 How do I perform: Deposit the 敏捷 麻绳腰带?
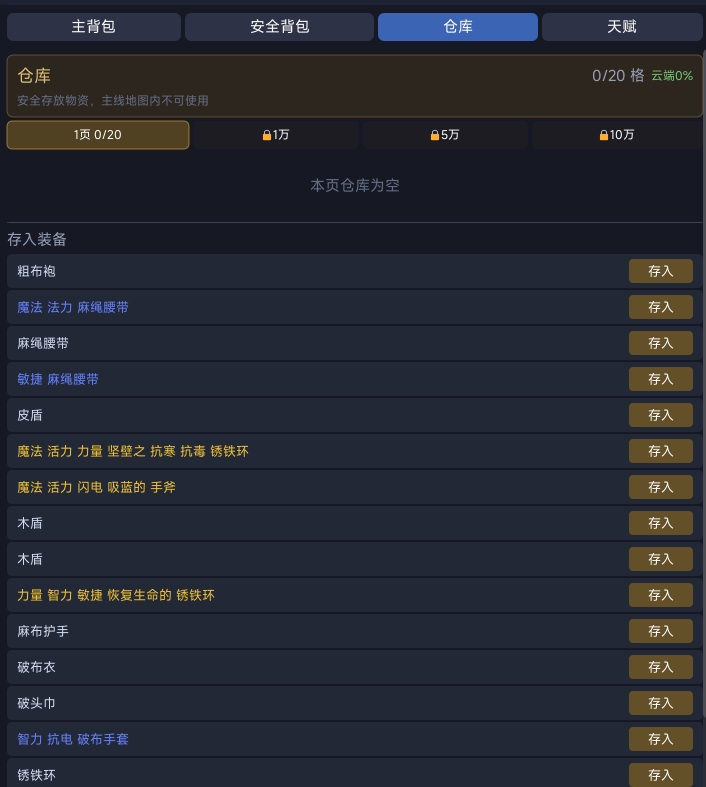(x=660, y=379)
